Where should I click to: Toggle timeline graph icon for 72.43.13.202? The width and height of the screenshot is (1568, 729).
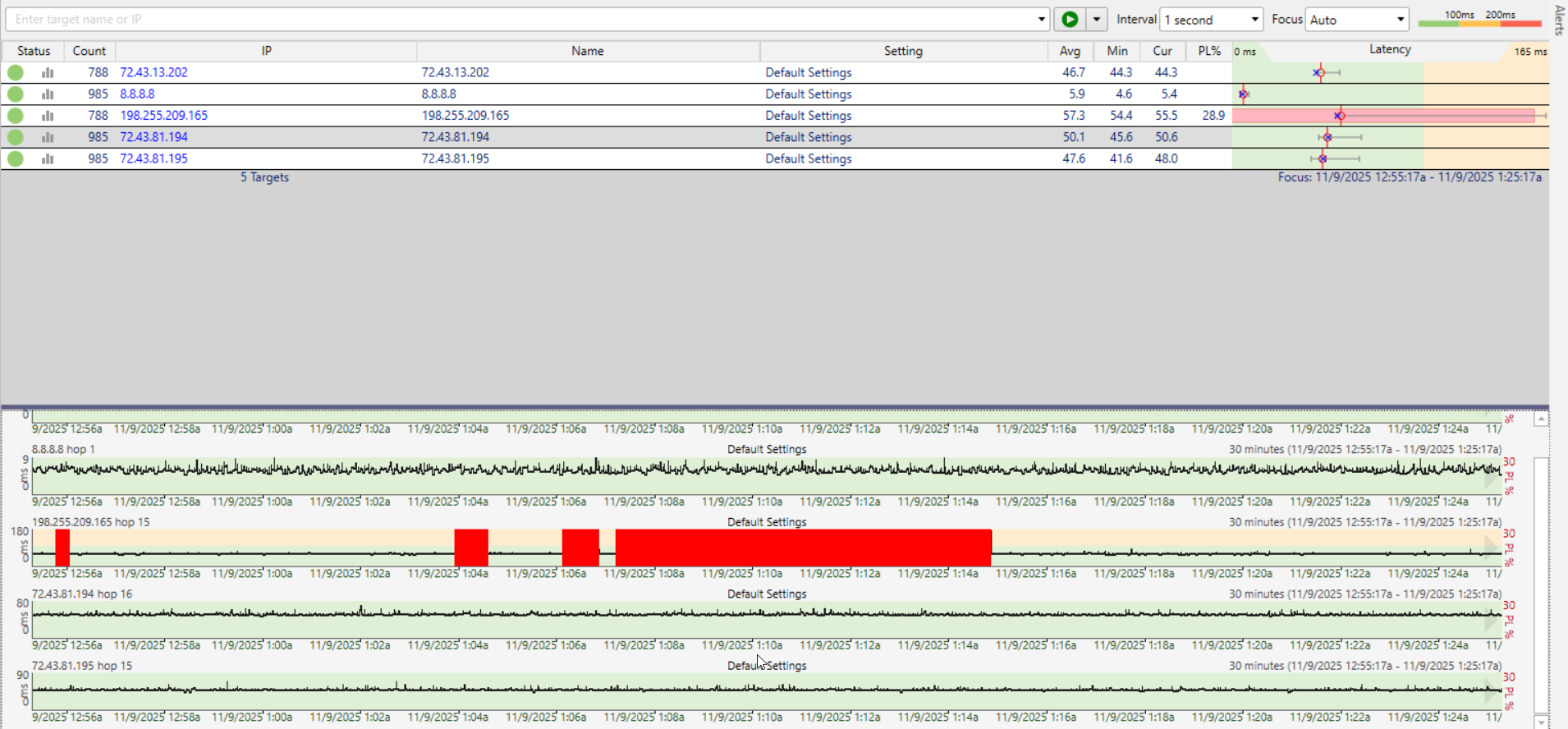tap(48, 73)
